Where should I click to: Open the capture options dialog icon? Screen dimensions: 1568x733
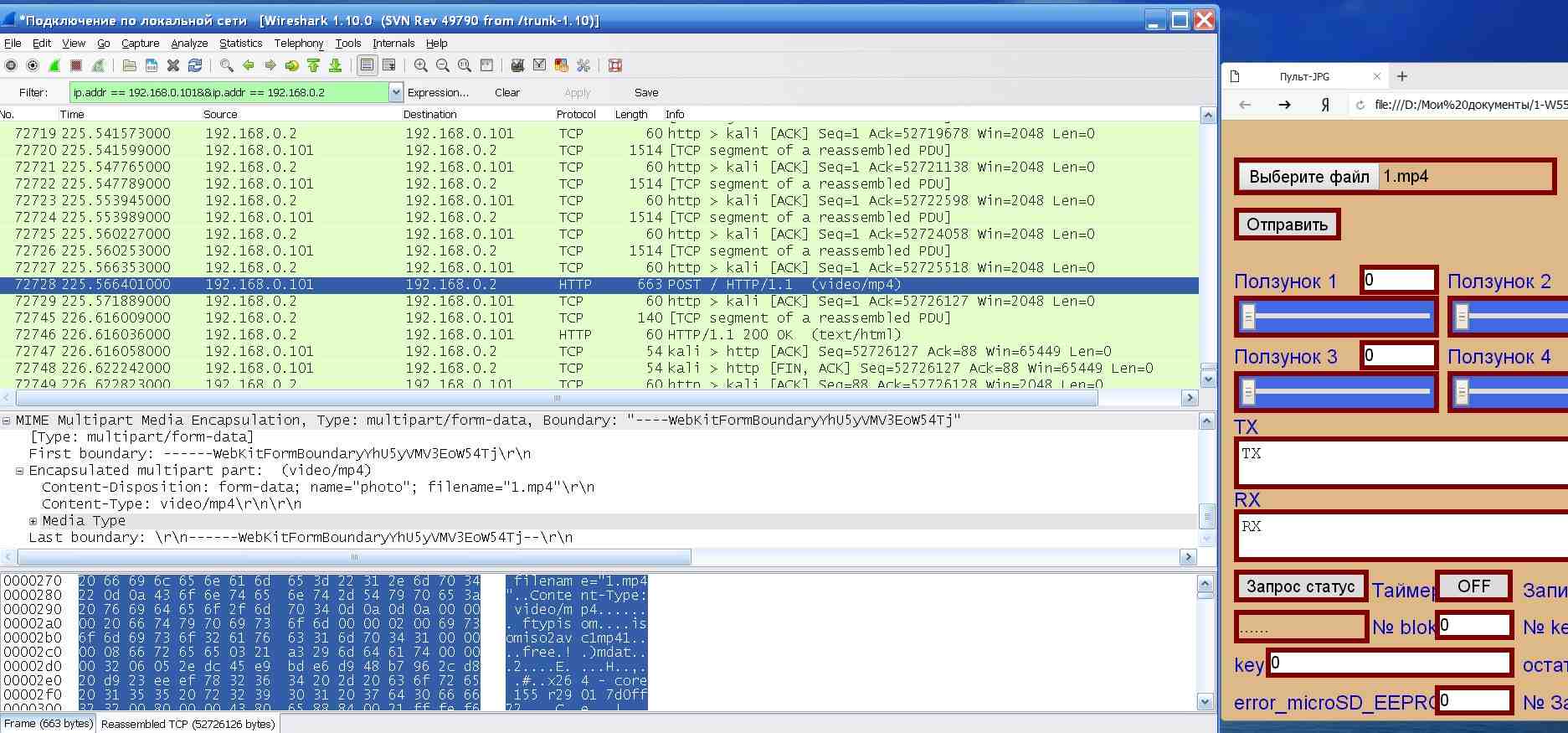click(33, 65)
